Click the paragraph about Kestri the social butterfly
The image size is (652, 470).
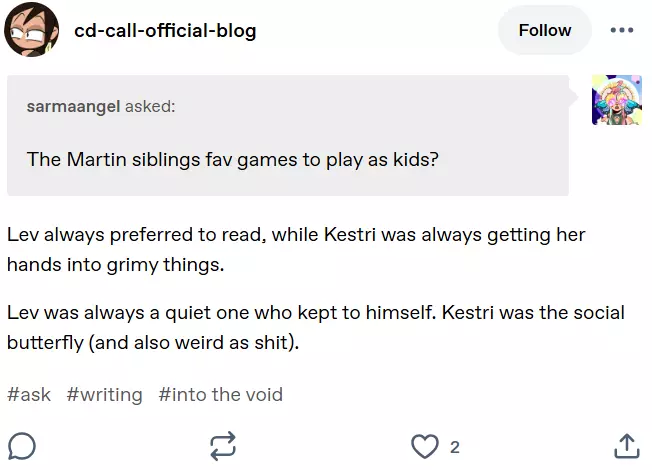click(316, 328)
